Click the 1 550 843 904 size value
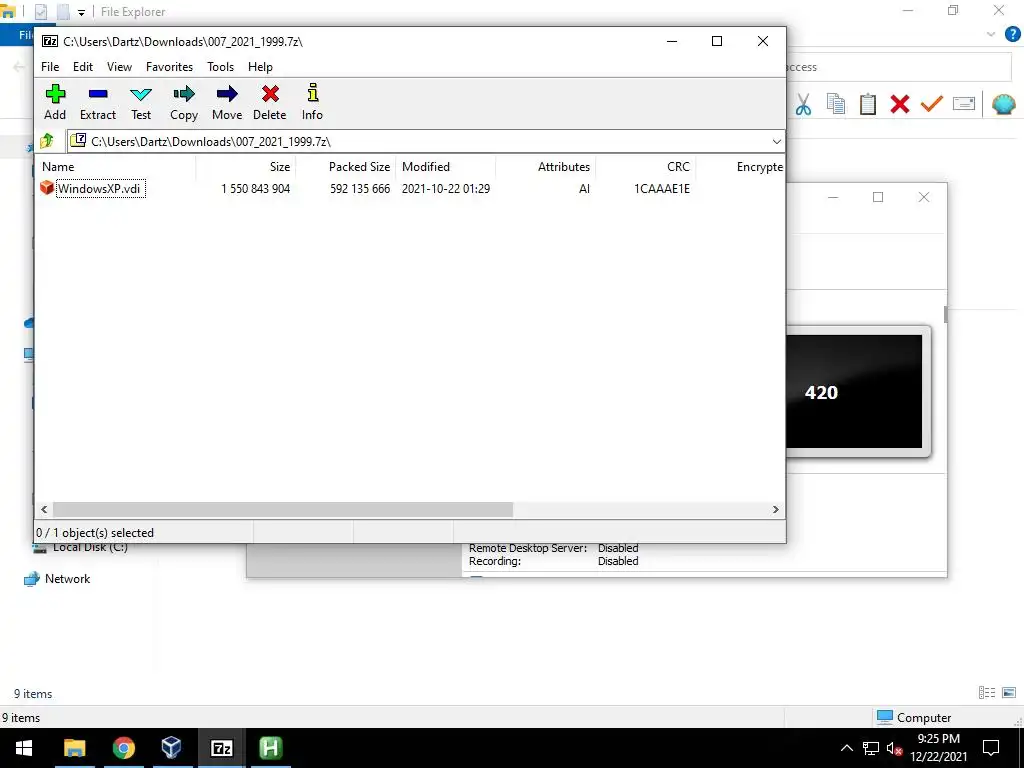 pos(255,189)
